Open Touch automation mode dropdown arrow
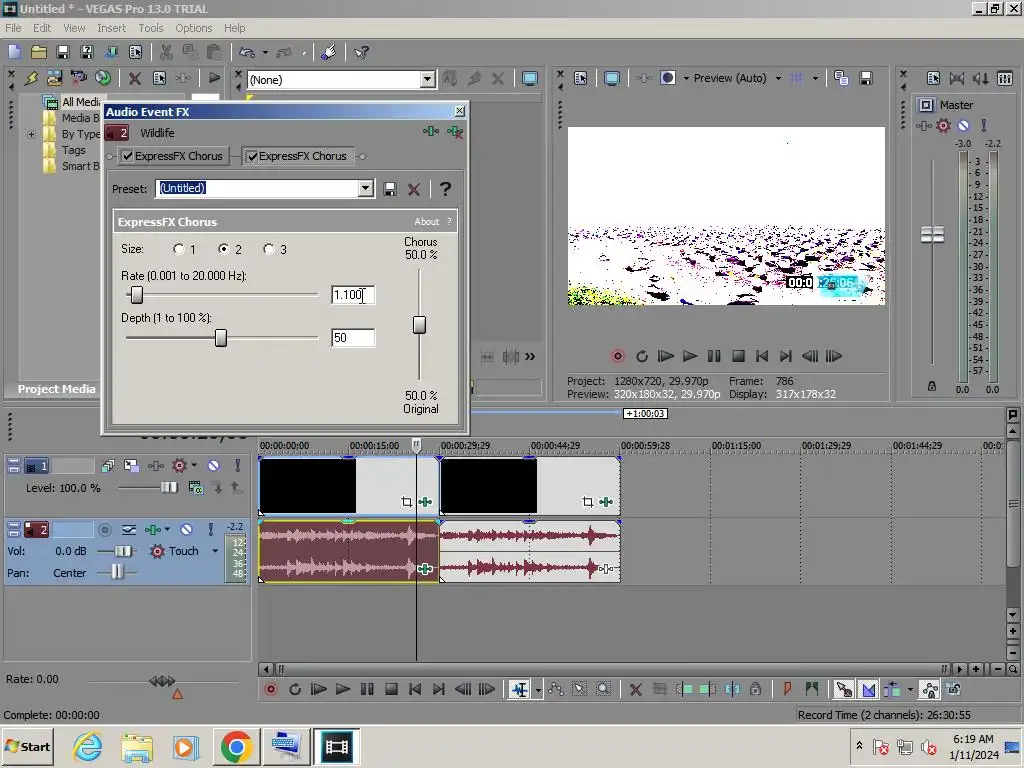 point(215,551)
